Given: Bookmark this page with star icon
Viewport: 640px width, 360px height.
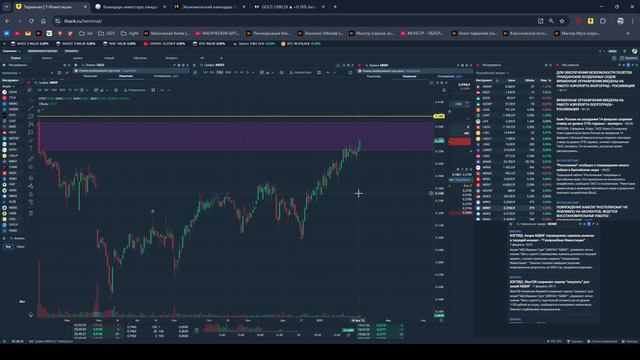Looking at the screenshot, I should coord(562,21).
